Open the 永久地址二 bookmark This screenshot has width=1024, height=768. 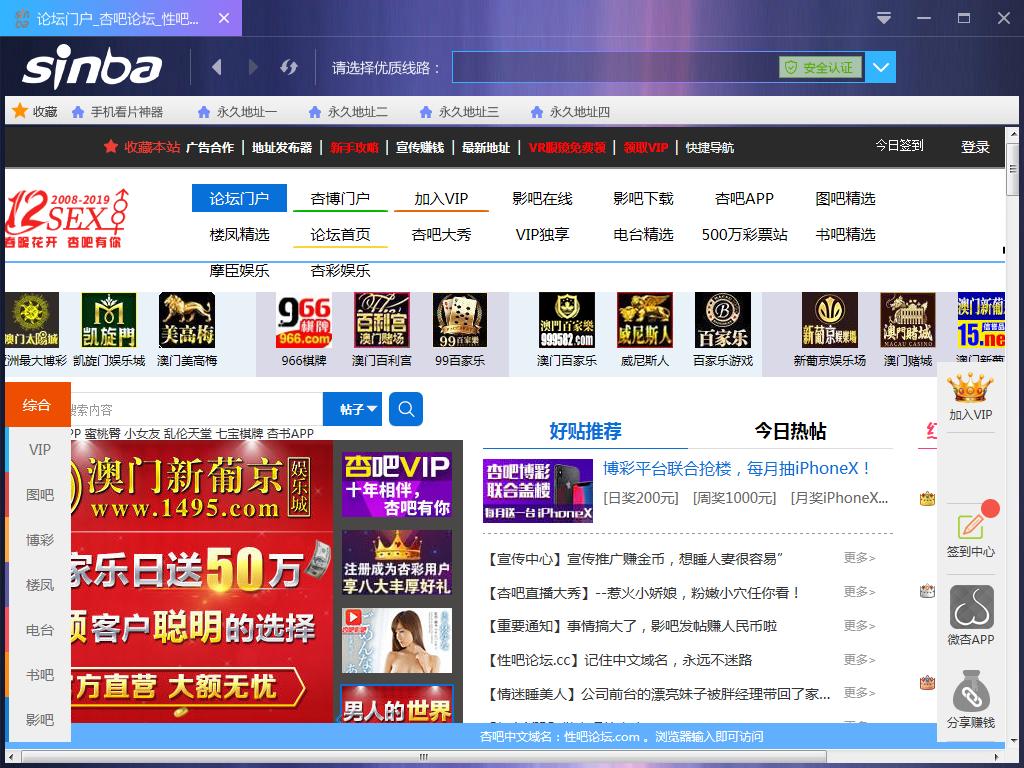pos(348,112)
